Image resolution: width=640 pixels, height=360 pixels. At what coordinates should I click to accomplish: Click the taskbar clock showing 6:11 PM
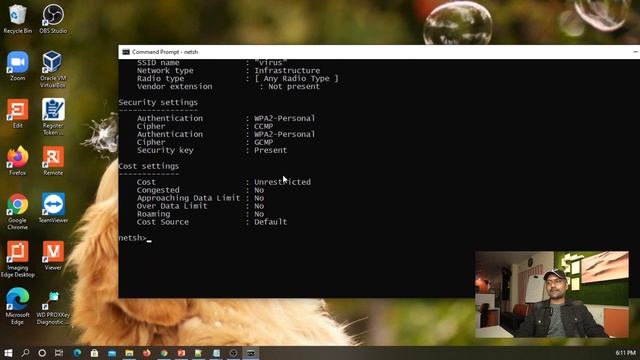(625, 353)
